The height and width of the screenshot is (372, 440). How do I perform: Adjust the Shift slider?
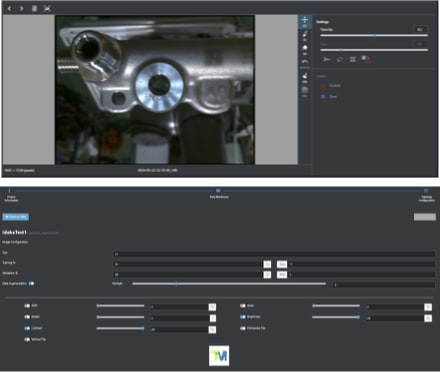[120, 306]
